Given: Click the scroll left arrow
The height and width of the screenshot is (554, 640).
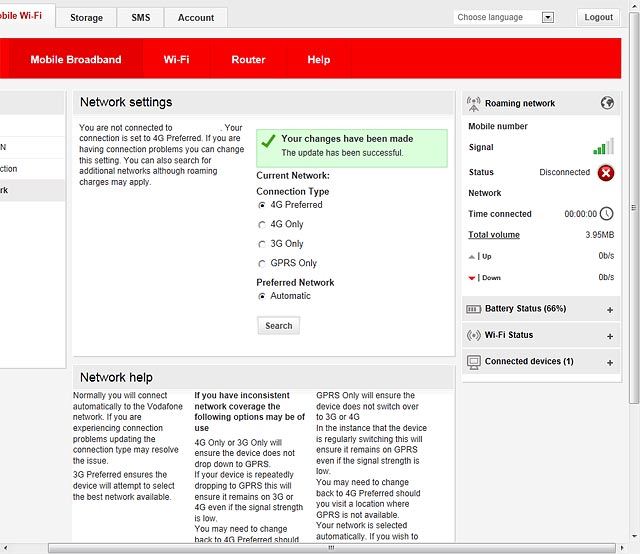Looking at the screenshot, I should coord(5,548).
